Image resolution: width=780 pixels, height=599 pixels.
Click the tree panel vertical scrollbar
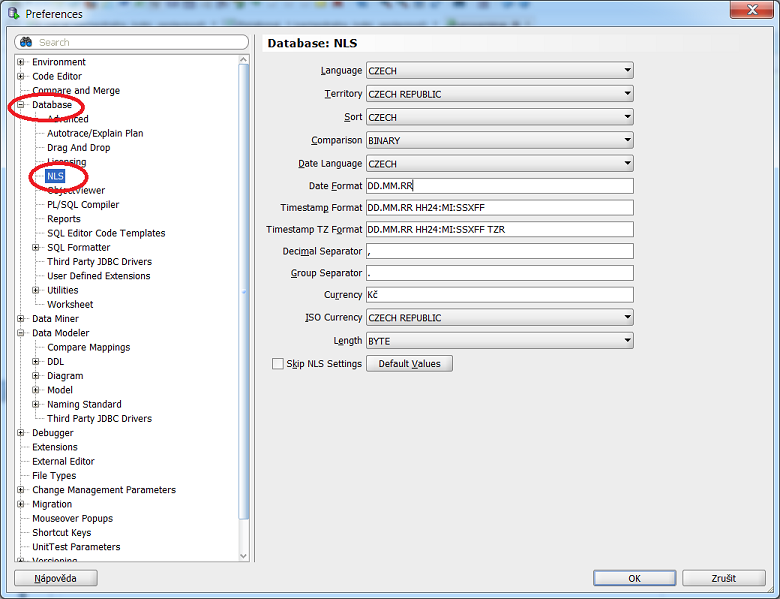click(244, 300)
